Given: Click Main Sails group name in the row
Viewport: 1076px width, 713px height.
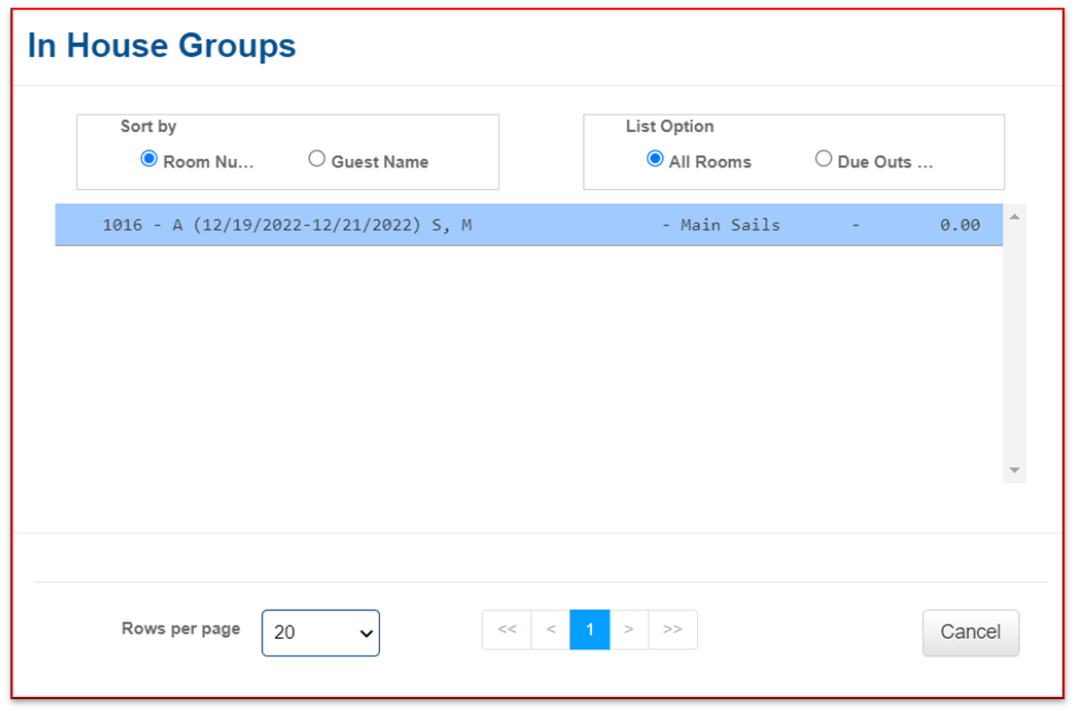Looking at the screenshot, I should (x=730, y=226).
